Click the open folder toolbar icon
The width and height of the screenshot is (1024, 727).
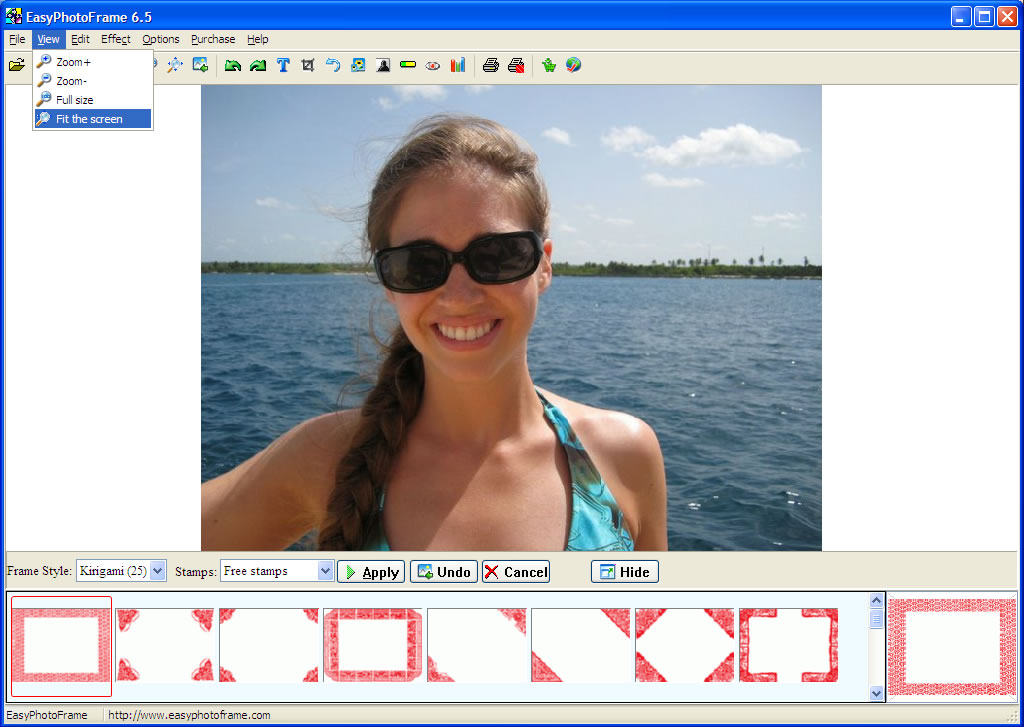16,65
